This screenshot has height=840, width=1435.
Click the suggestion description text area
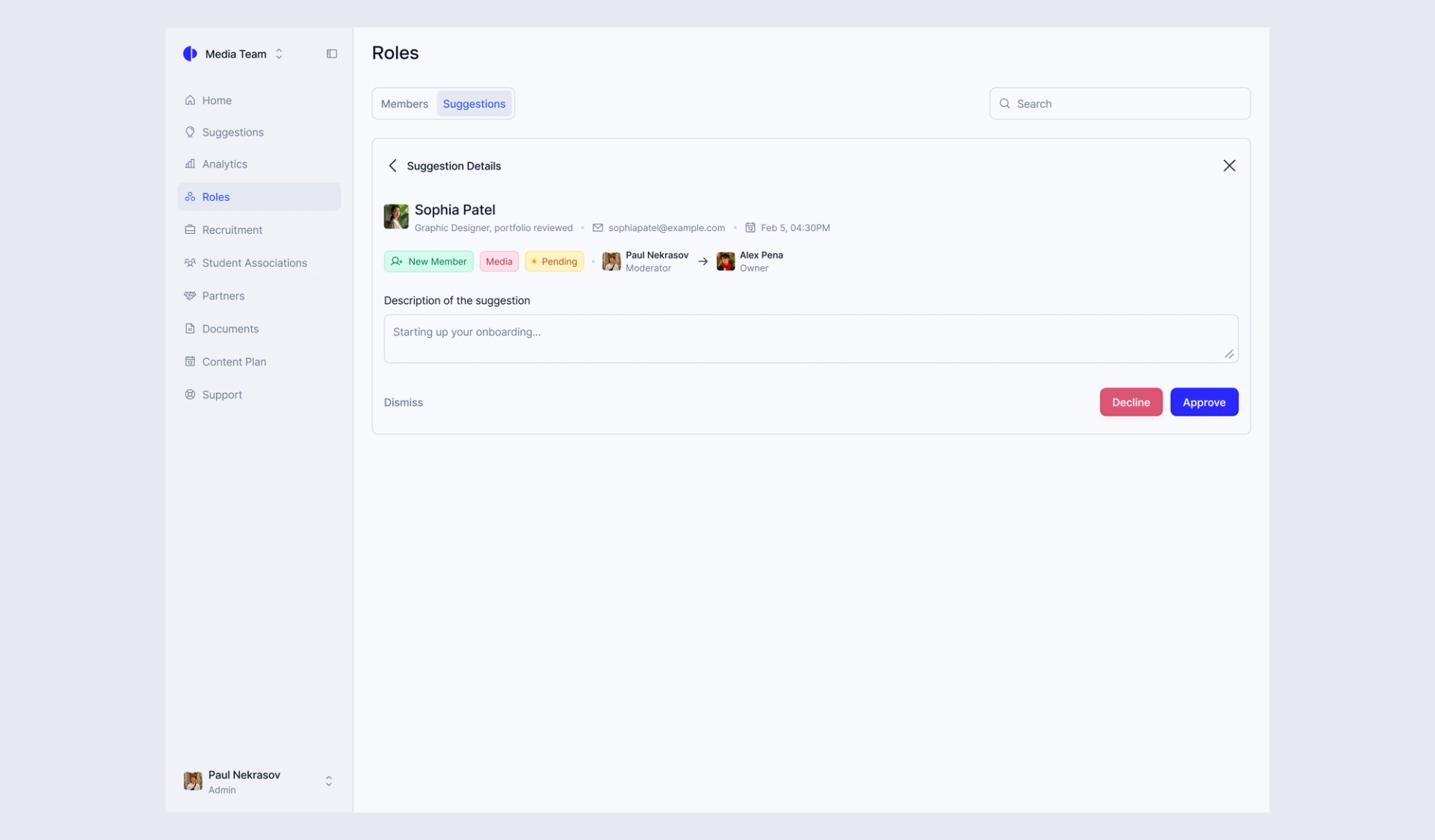click(810, 339)
